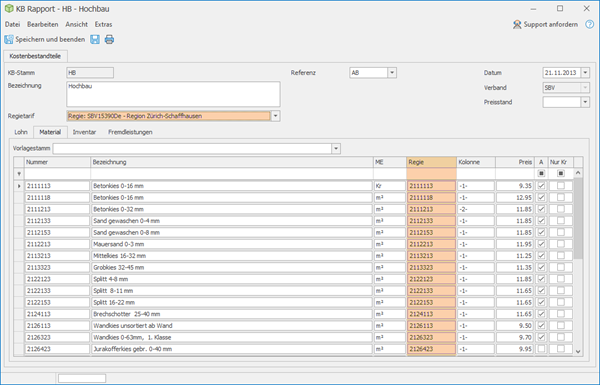Switch to the Lohn tab
This screenshot has width=600, height=385.
(21, 132)
